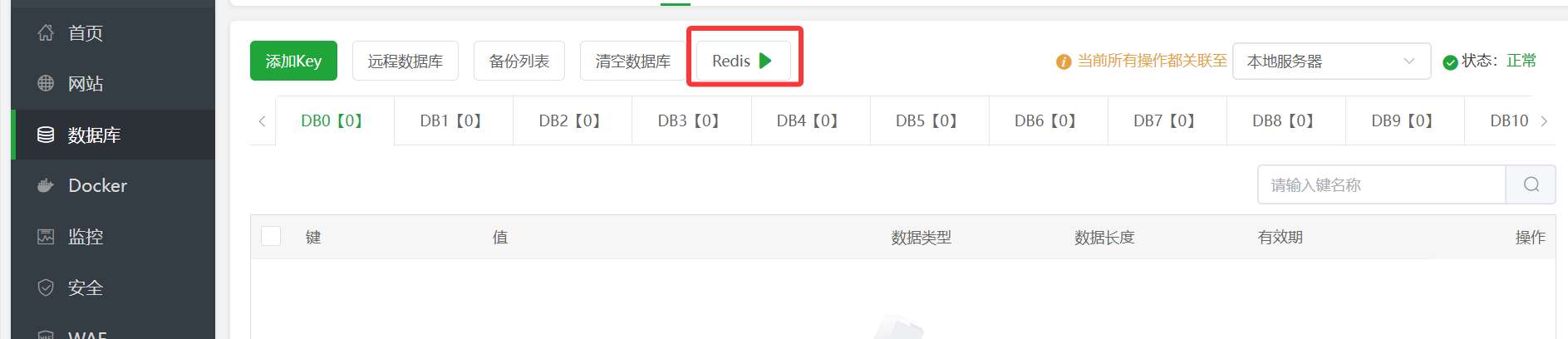Click left chevron of the DB tab strip
The height and width of the screenshot is (339, 1568).
262,121
